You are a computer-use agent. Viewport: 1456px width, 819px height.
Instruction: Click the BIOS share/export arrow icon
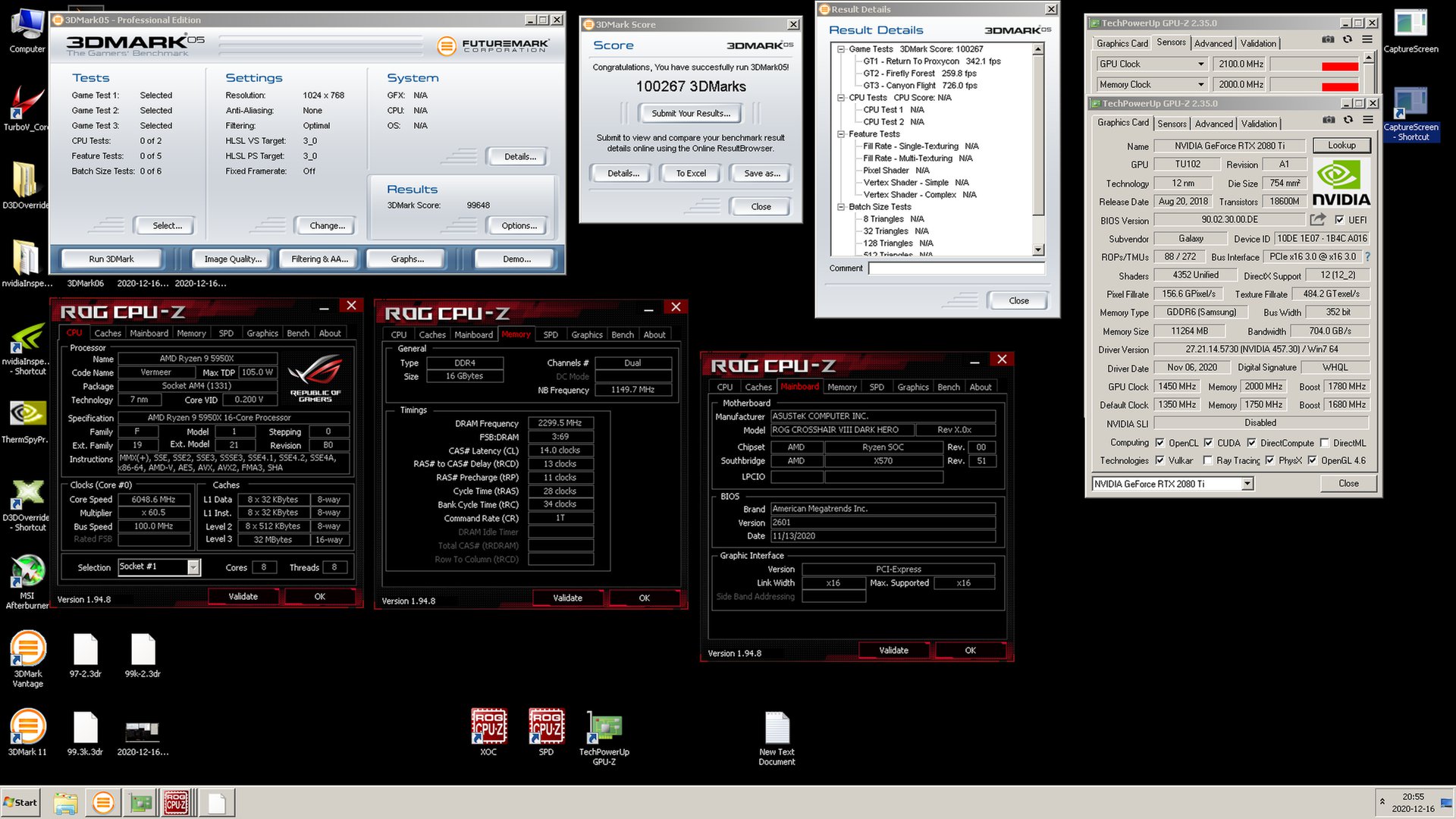pyautogui.click(x=1318, y=219)
